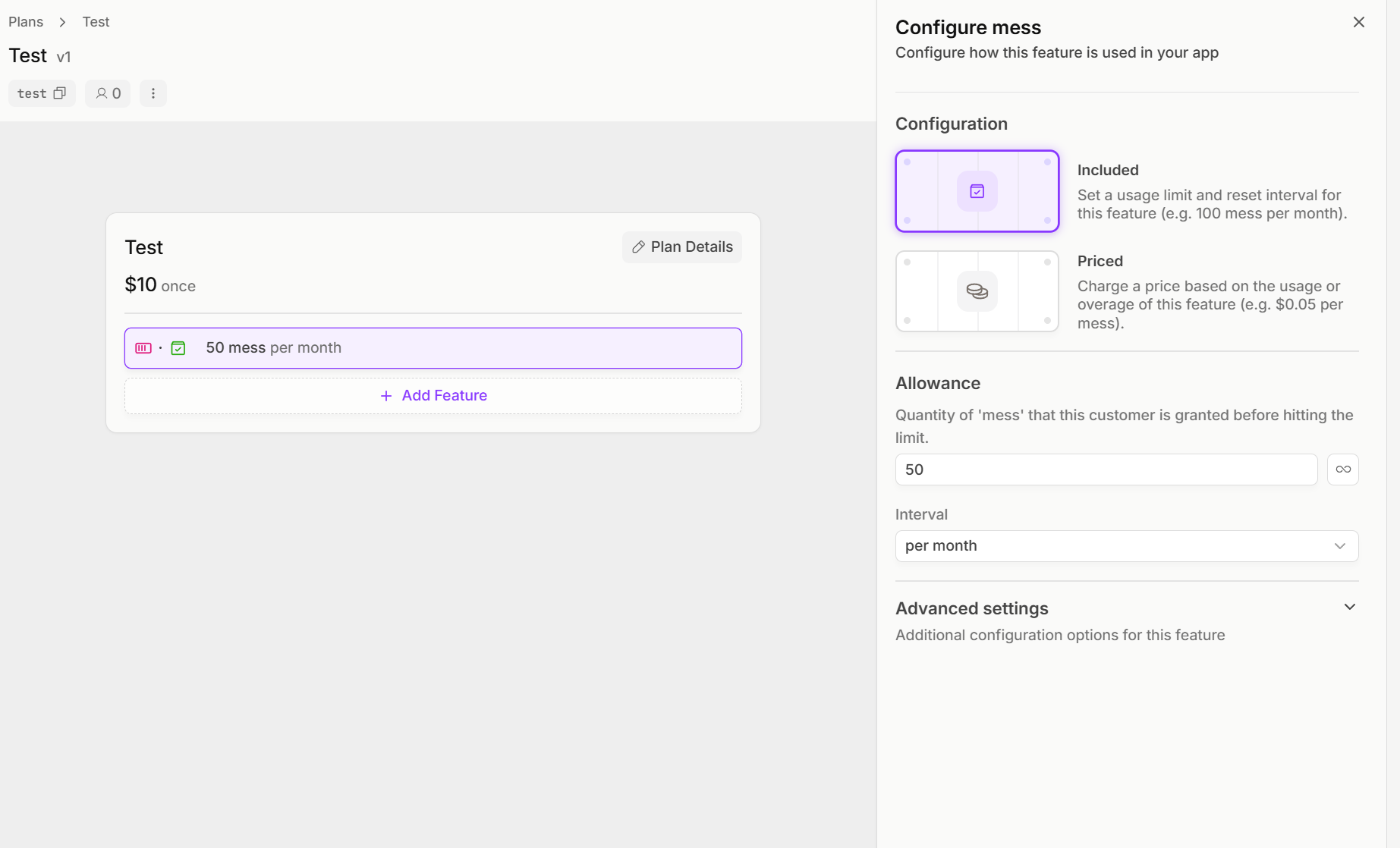Click the Test breadcrumb item
The height and width of the screenshot is (848, 1400).
(96, 22)
